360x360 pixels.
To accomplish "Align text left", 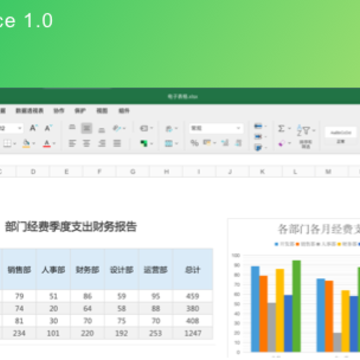I will tap(72, 143).
